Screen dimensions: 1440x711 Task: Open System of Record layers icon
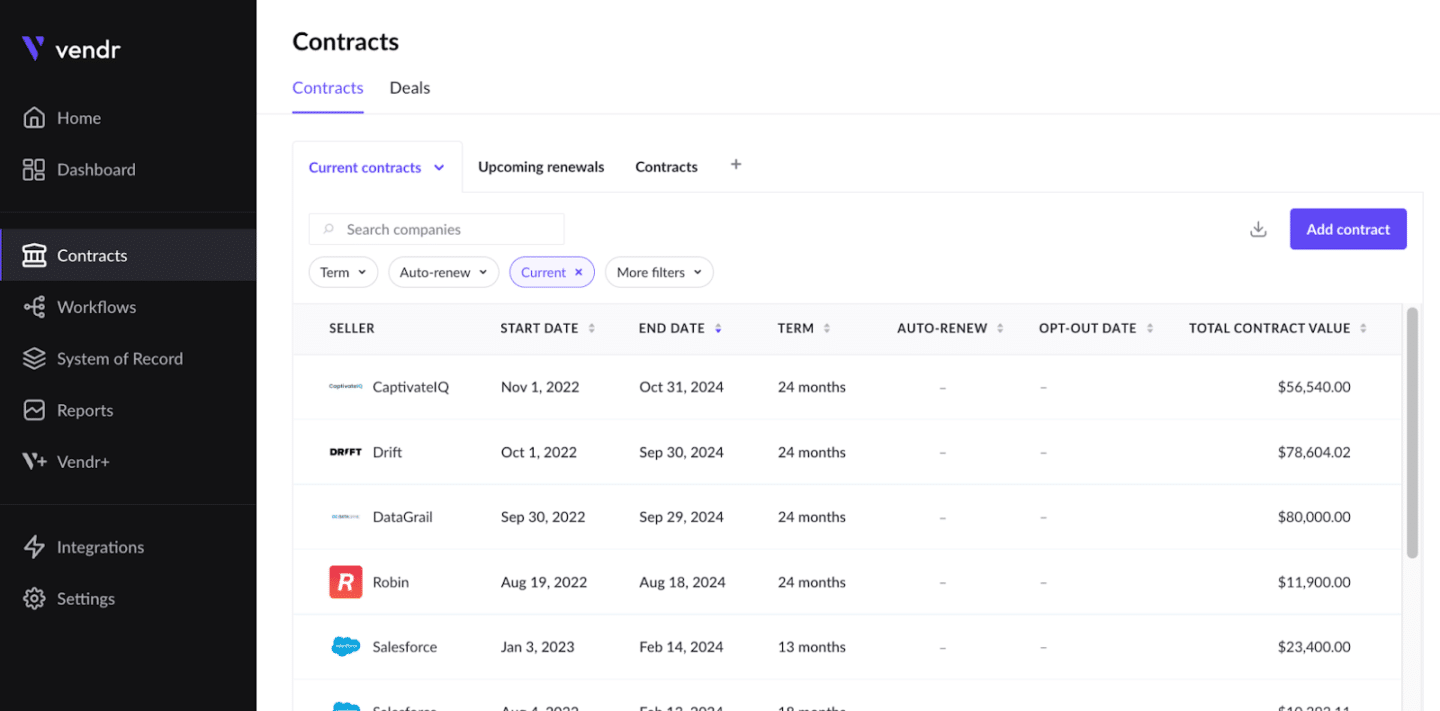pos(34,359)
